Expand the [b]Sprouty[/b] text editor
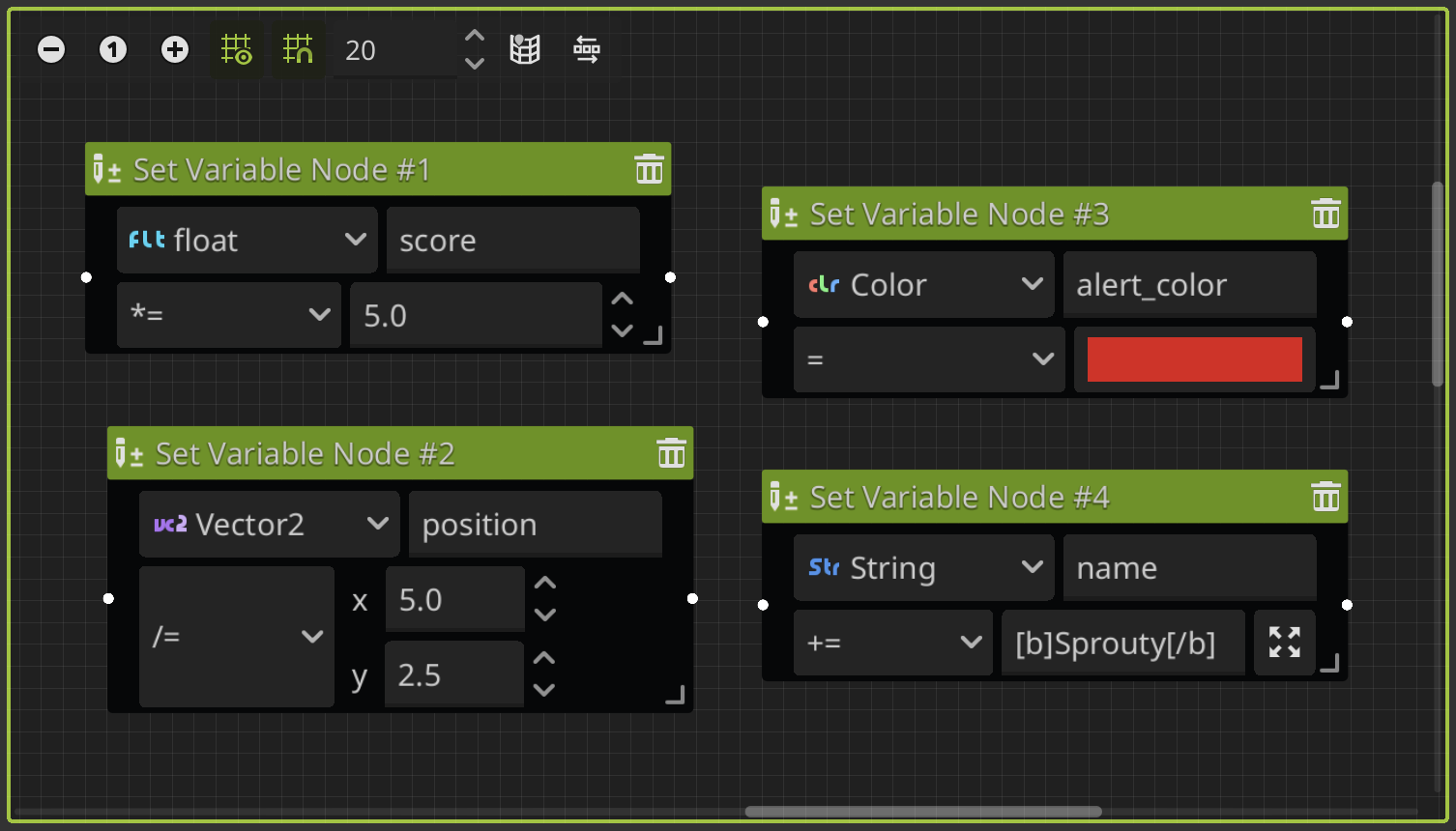This screenshot has height=831, width=1456. pos(1284,642)
